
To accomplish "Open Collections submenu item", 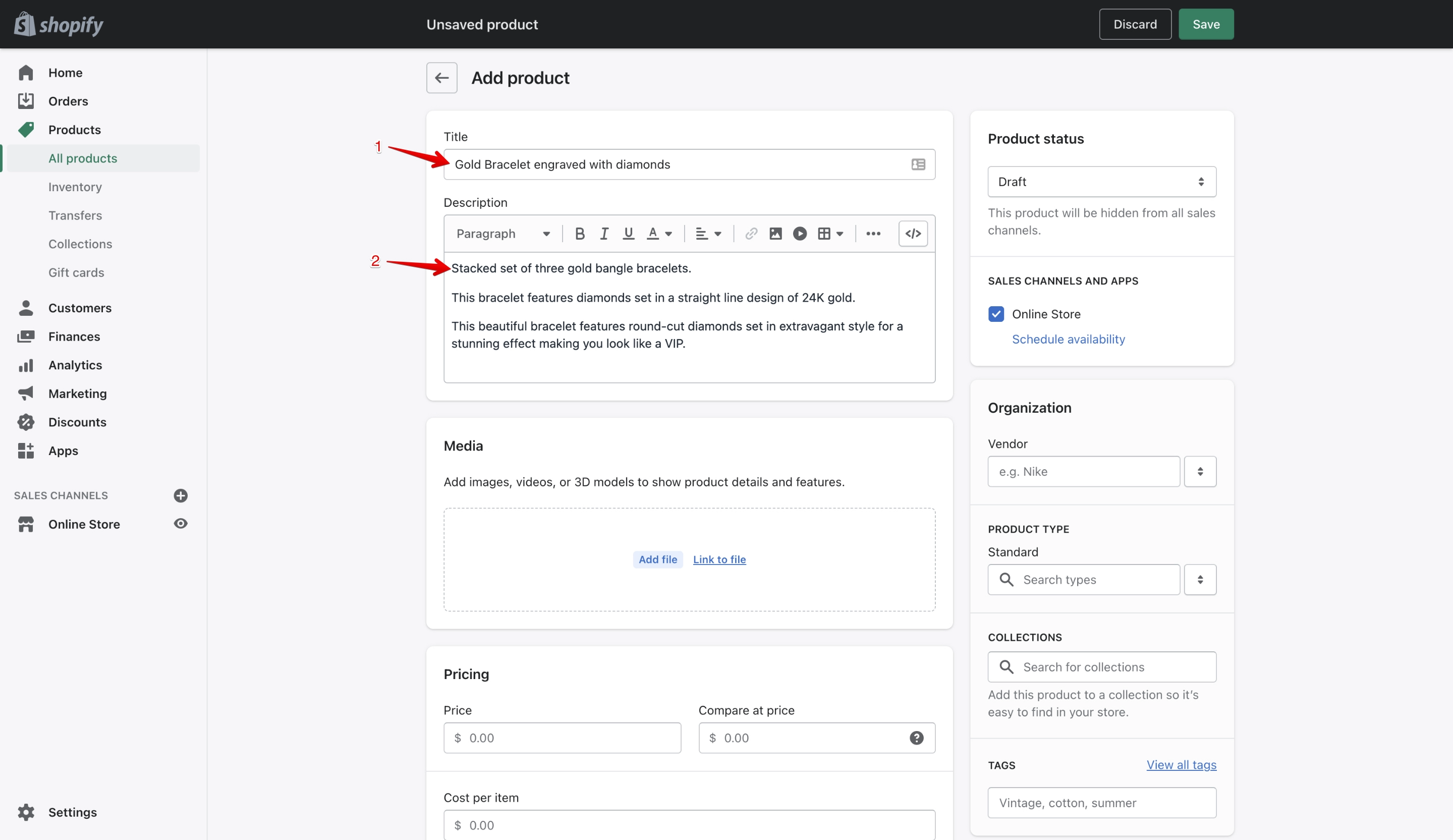I will click(x=80, y=244).
